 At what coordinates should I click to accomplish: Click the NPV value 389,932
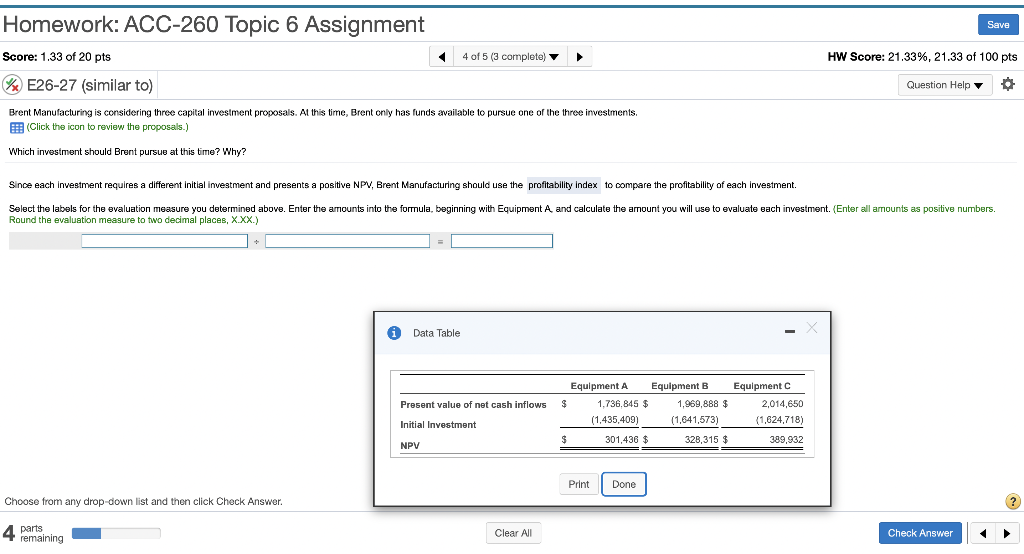tap(786, 440)
